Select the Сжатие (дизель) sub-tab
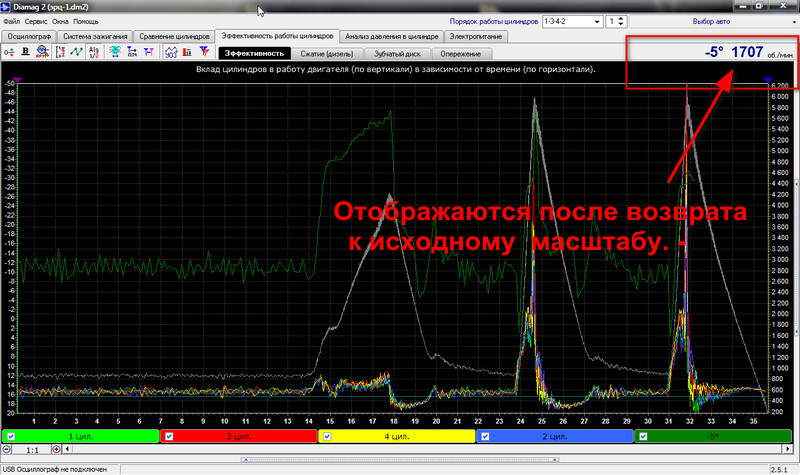 327,54
